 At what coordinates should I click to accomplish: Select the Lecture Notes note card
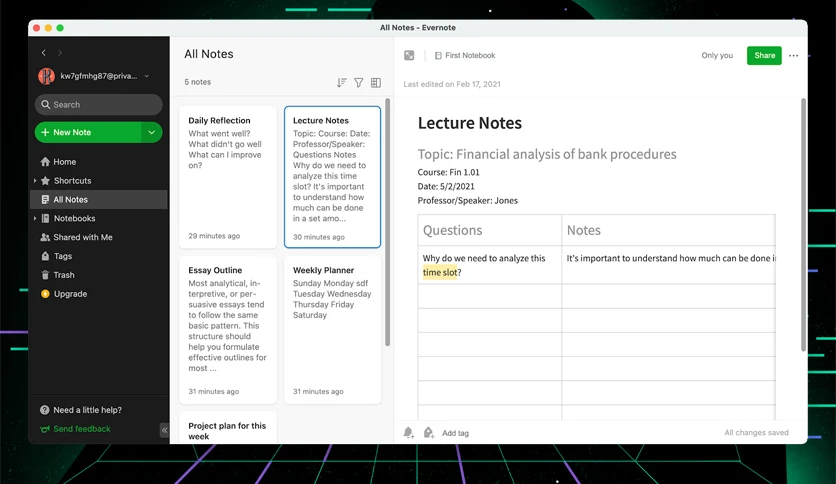click(x=333, y=177)
